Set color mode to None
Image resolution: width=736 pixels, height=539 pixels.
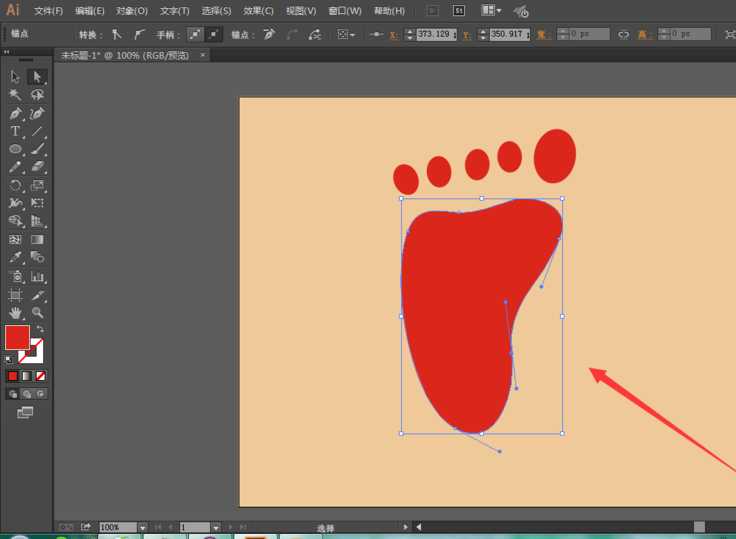click(x=40, y=376)
